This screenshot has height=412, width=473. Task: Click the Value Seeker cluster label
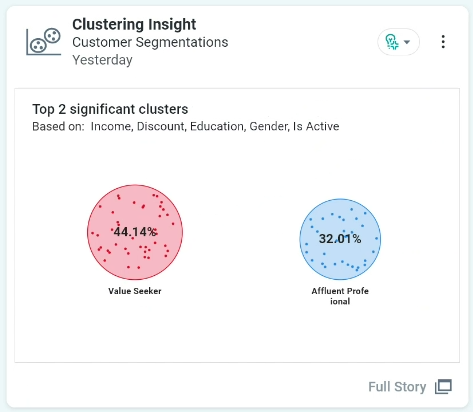tap(135, 291)
